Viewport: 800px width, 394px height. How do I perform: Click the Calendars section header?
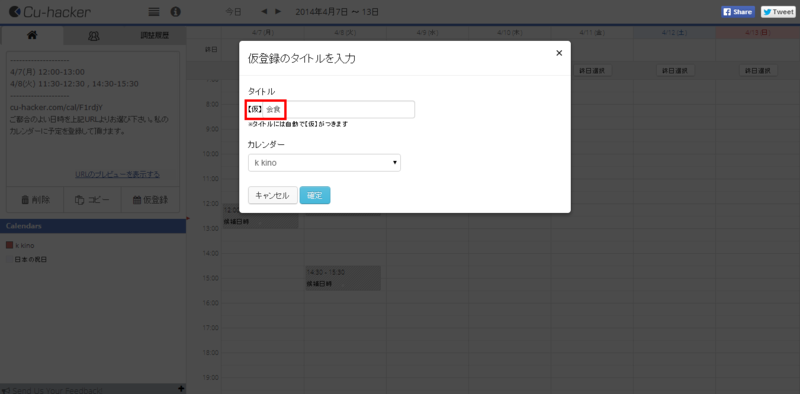point(93,226)
